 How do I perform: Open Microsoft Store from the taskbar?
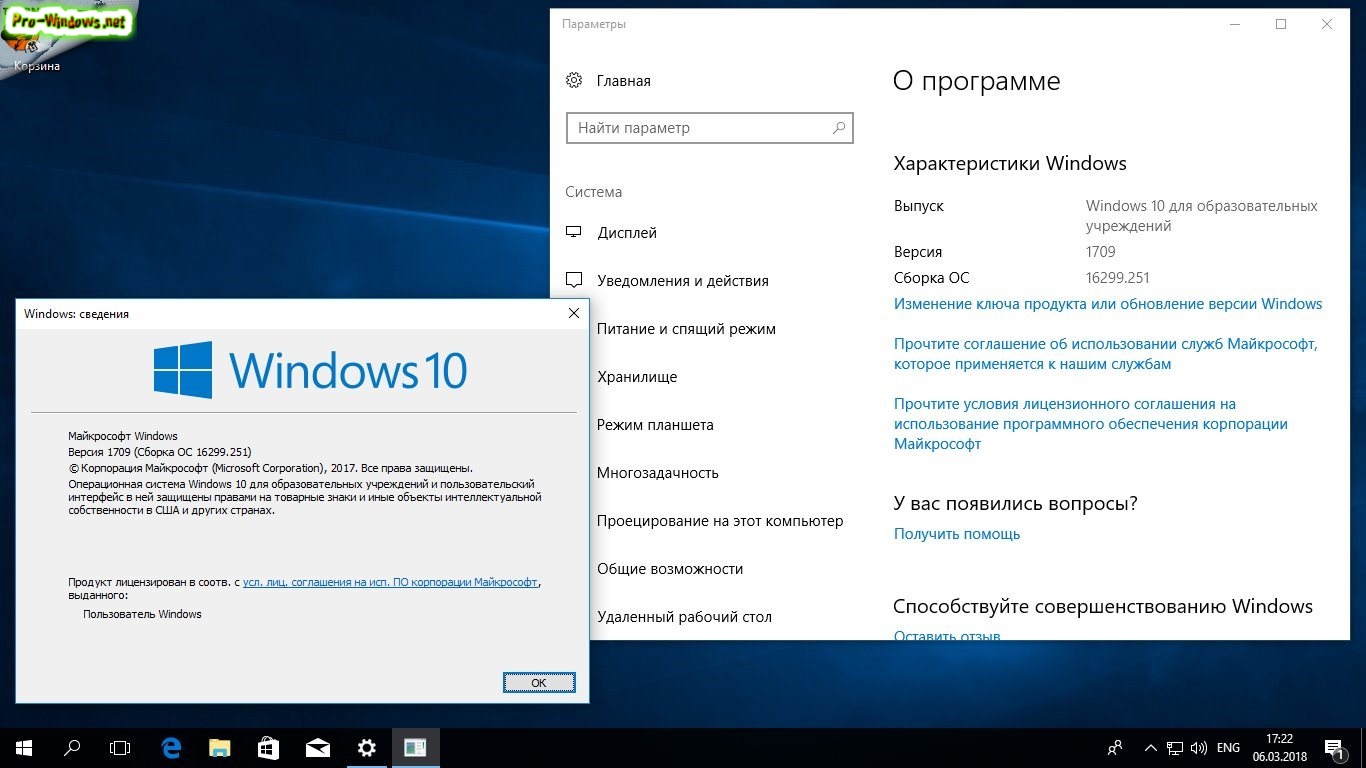click(x=268, y=747)
